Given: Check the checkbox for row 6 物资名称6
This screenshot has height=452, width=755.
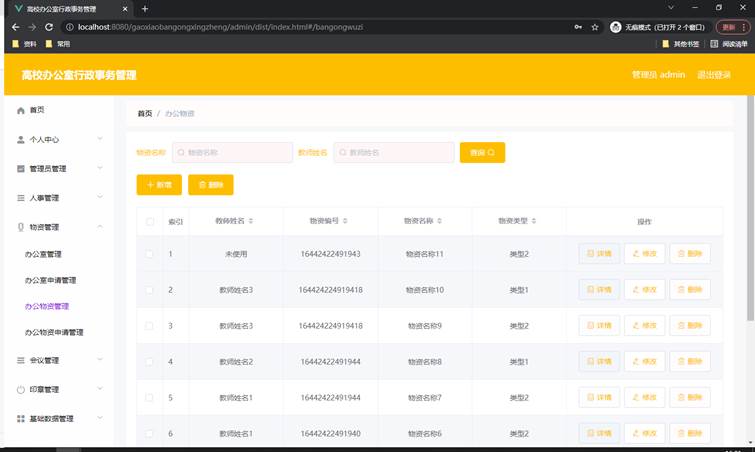Looking at the screenshot, I should [x=149, y=434].
